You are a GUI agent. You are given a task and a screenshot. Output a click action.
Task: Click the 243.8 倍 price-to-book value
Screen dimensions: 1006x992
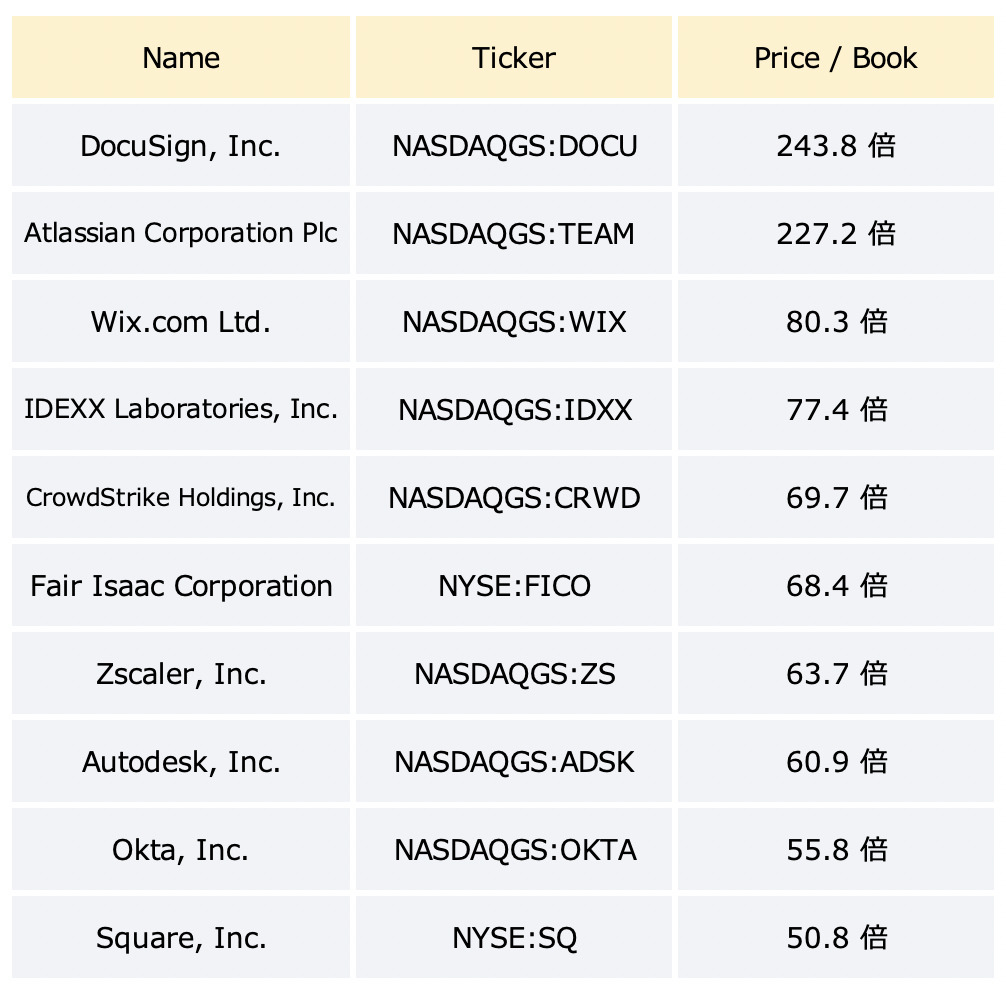click(x=835, y=146)
